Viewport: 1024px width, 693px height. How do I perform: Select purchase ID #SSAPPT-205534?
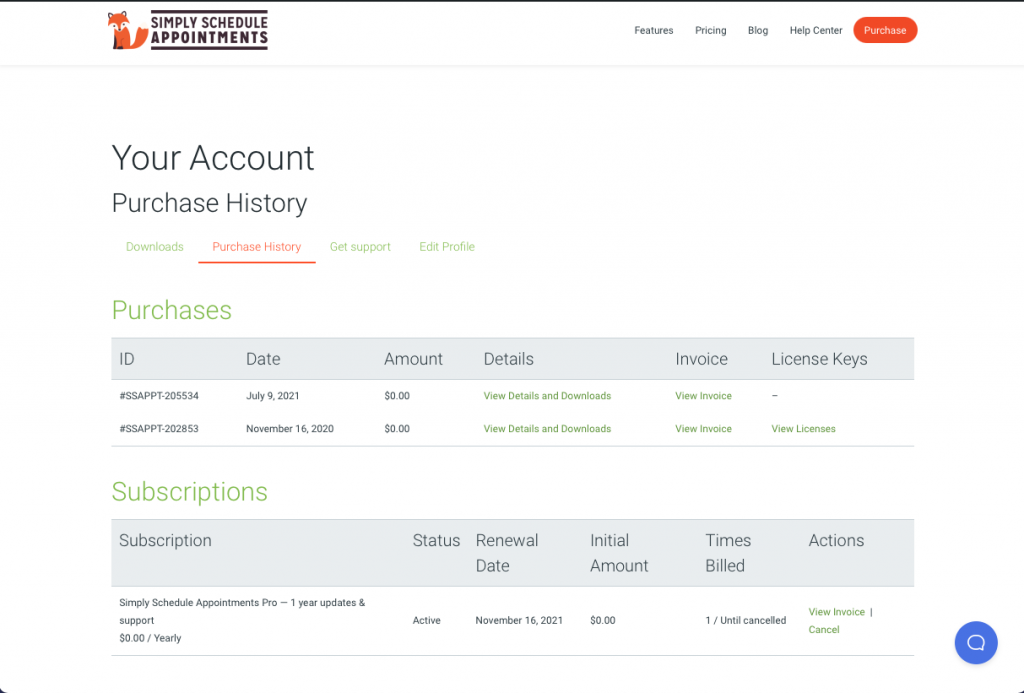[x=159, y=396]
